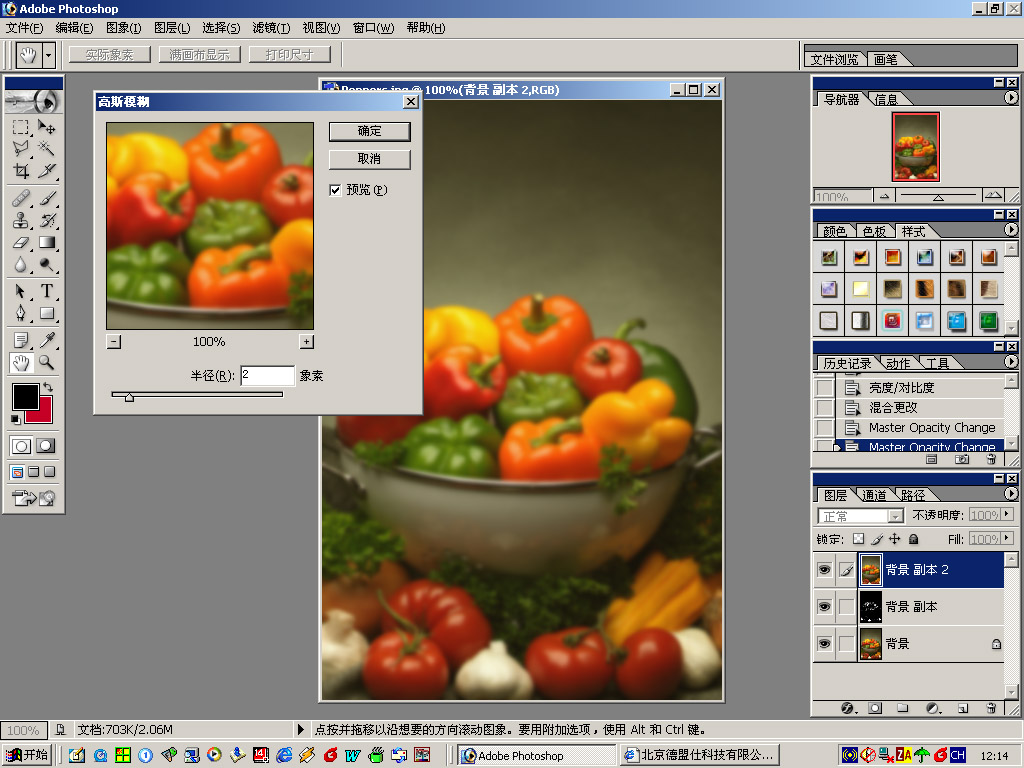Toggle Preview checkbox in Gaussian Blur dialog

335,190
